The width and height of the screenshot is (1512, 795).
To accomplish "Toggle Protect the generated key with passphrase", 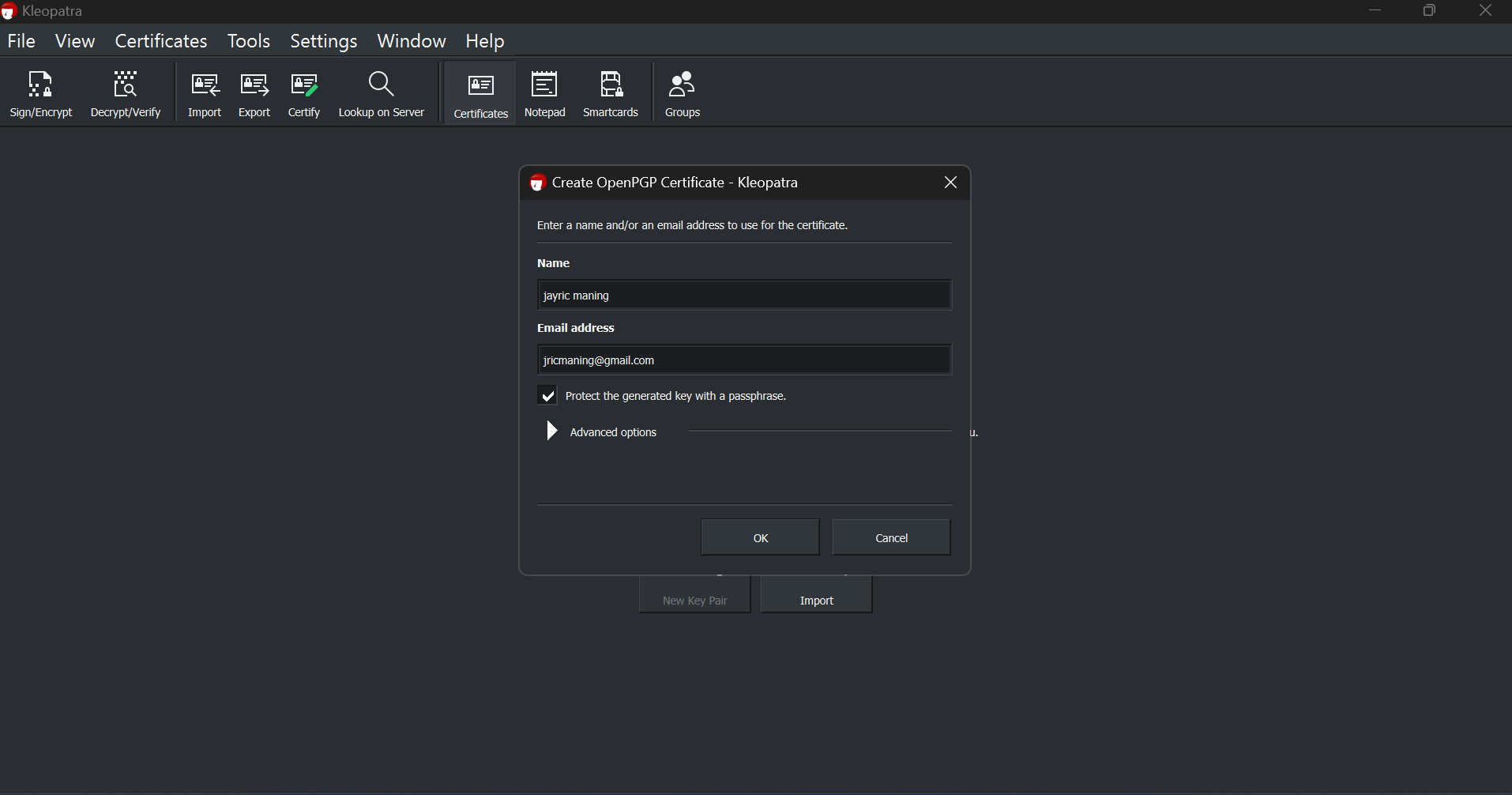I will [x=547, y=395].
